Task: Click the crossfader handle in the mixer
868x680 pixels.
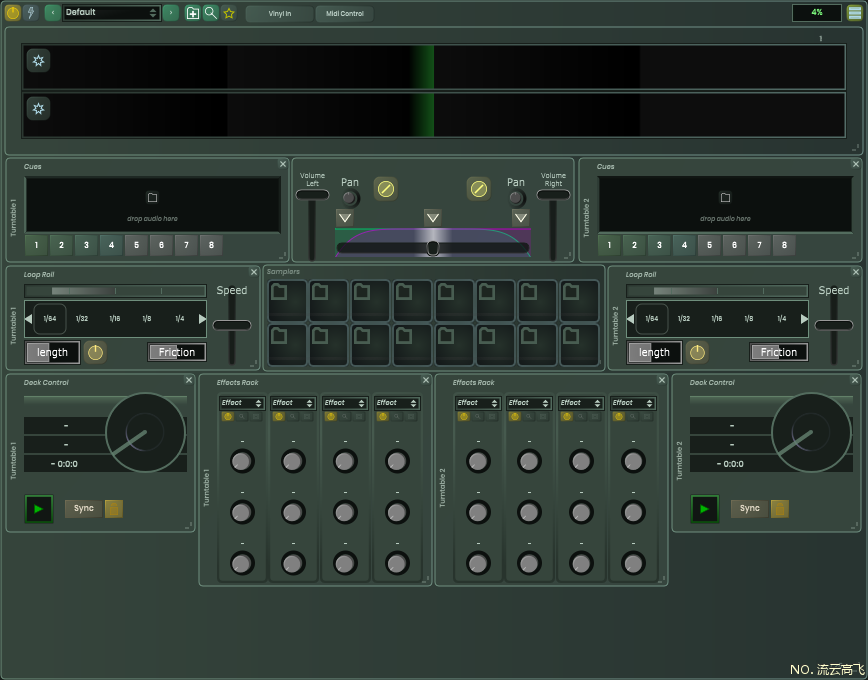Action: (x=433, y=248)
